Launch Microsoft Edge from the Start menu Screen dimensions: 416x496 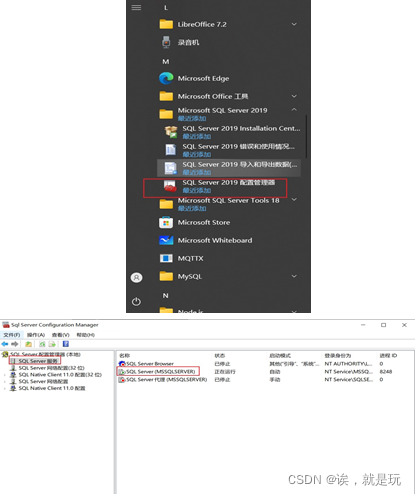point(166,78)
